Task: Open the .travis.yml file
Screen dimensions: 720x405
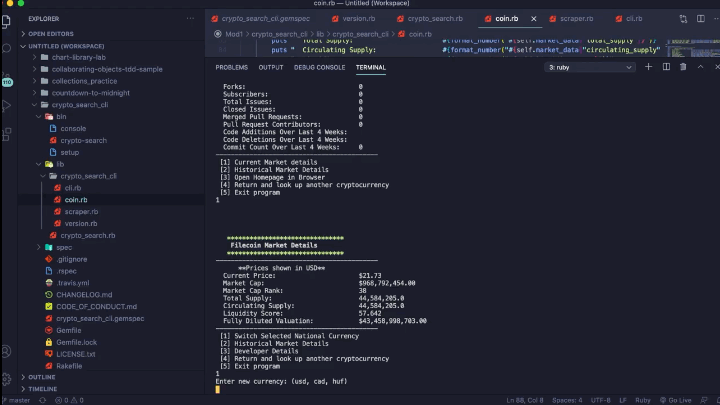Action: click(x=73, y=283)
